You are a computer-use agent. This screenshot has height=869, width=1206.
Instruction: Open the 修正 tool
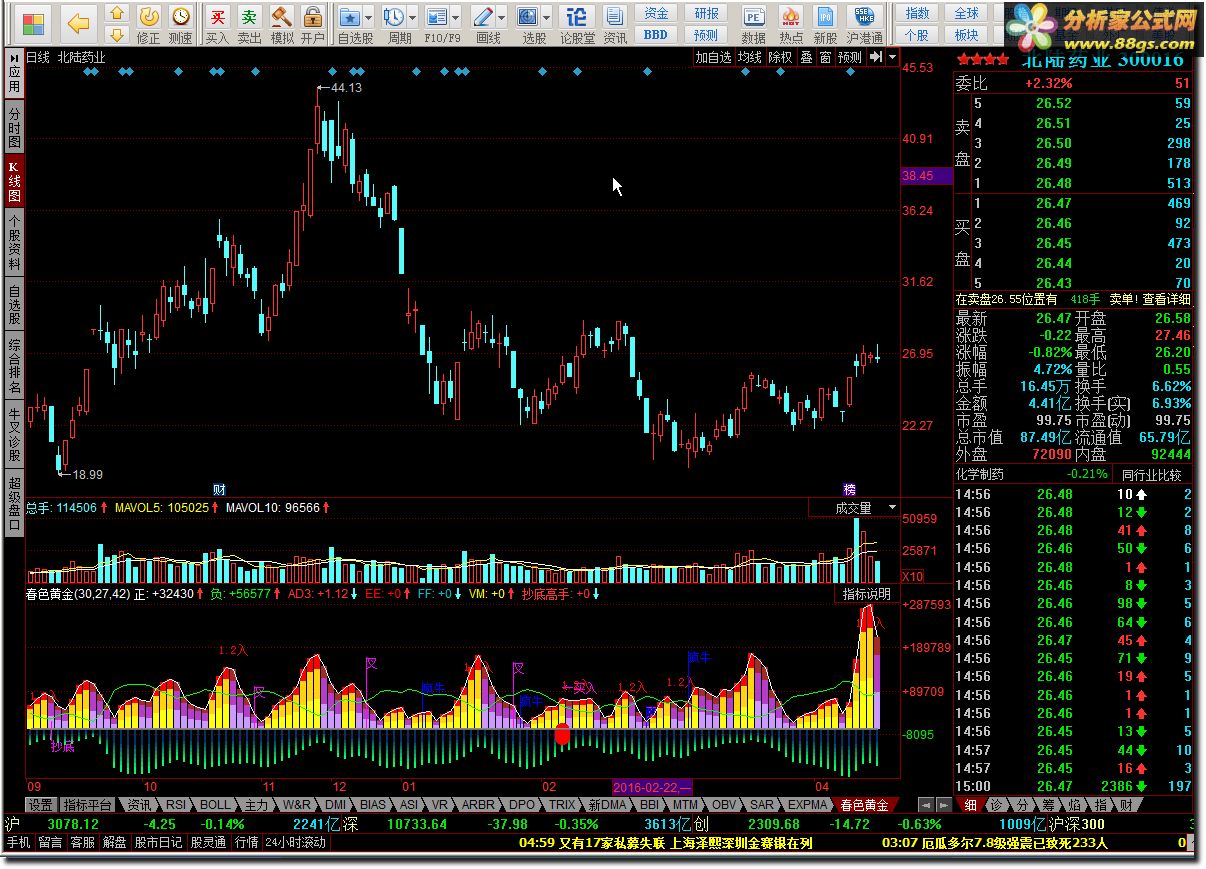pos(148,24)
